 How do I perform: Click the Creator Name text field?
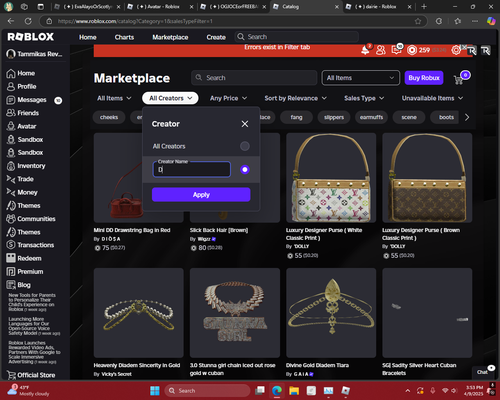pyautogui.click(x=192, y=169)
